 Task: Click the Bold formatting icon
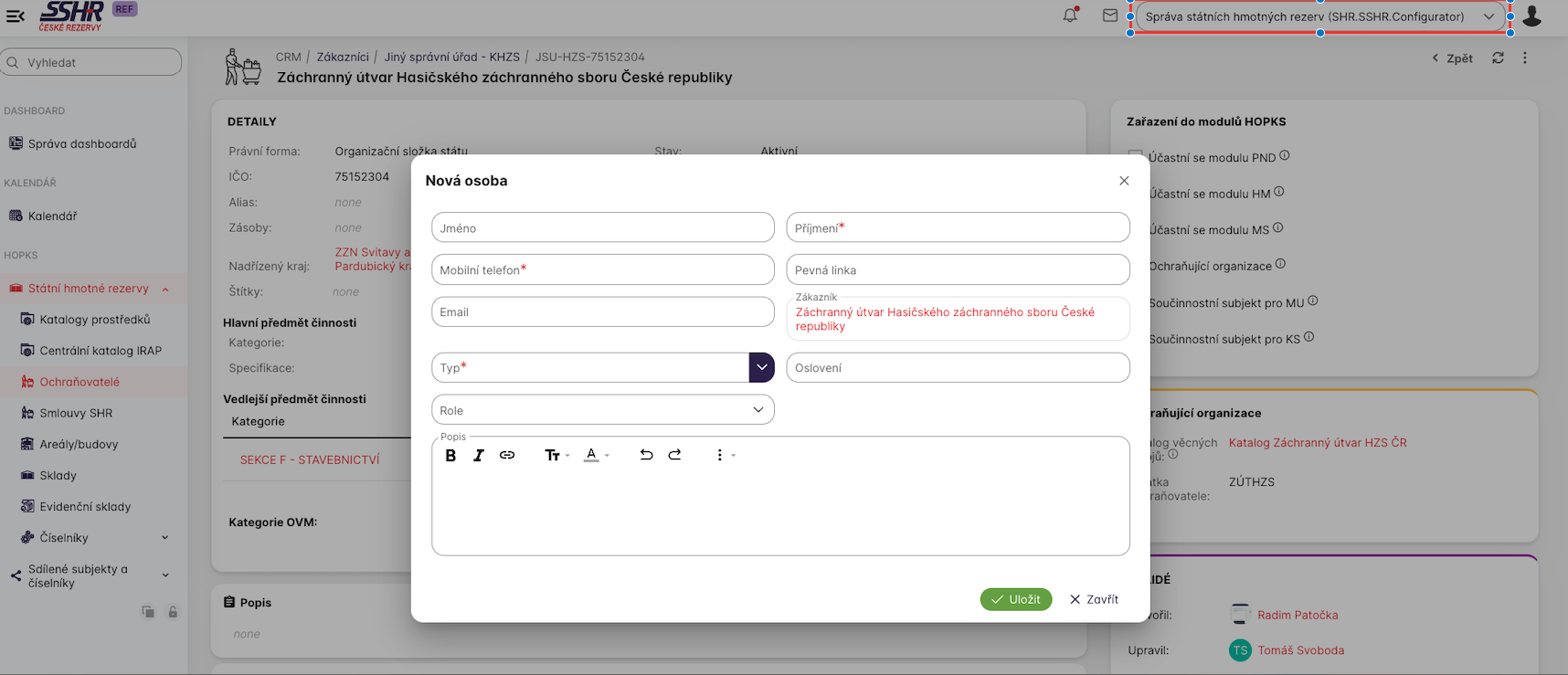(450, 455)
